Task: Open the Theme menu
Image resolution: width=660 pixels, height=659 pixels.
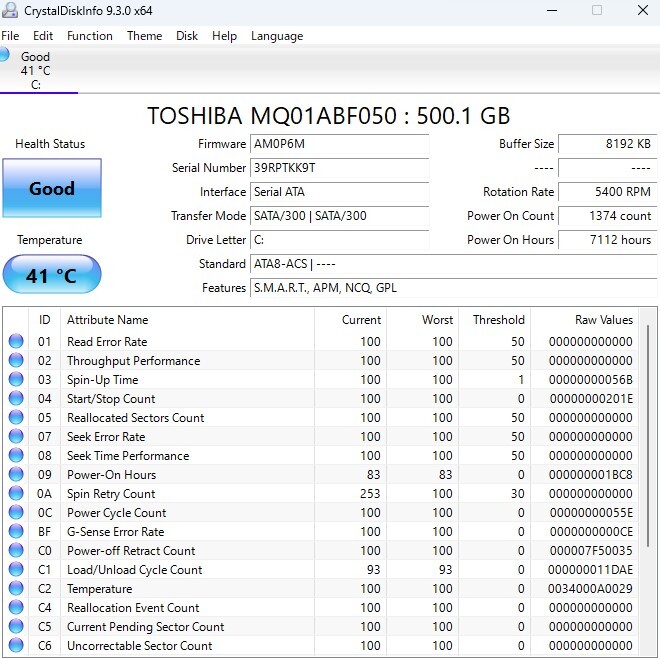Action: point(144,36)
